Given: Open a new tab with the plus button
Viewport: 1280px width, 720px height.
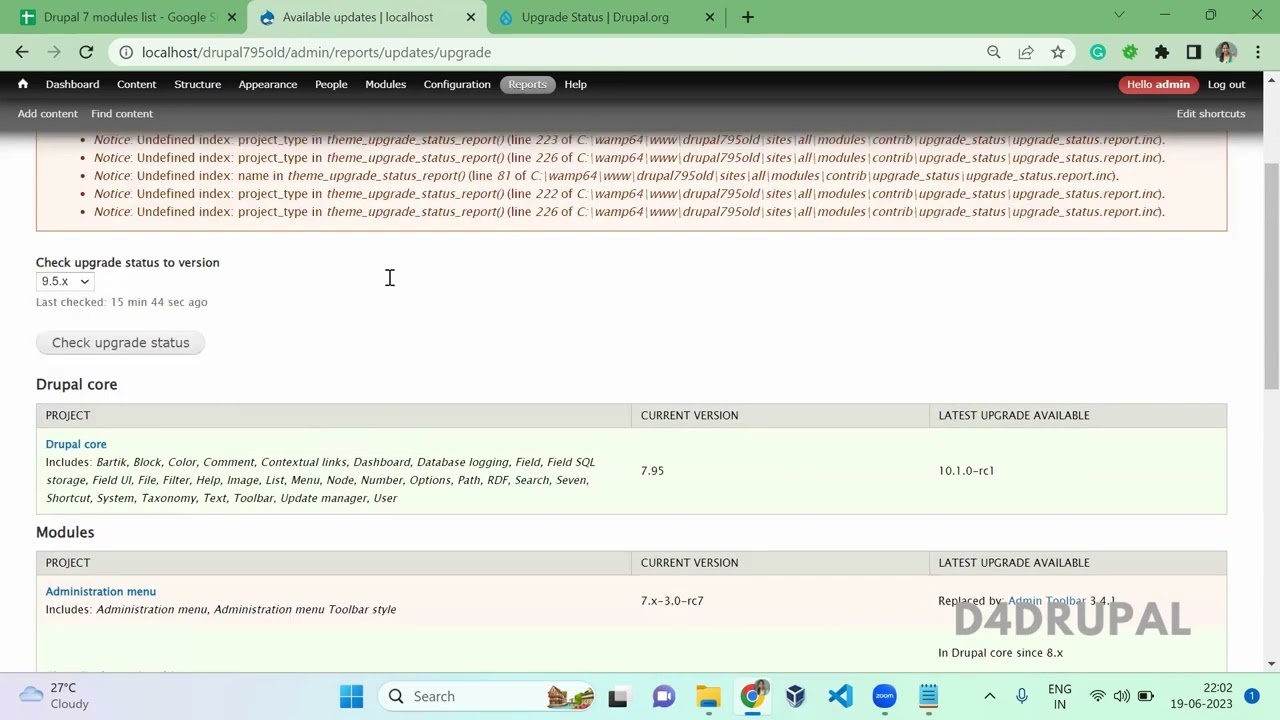Looking at the screenshot, I should pos(747,17).
